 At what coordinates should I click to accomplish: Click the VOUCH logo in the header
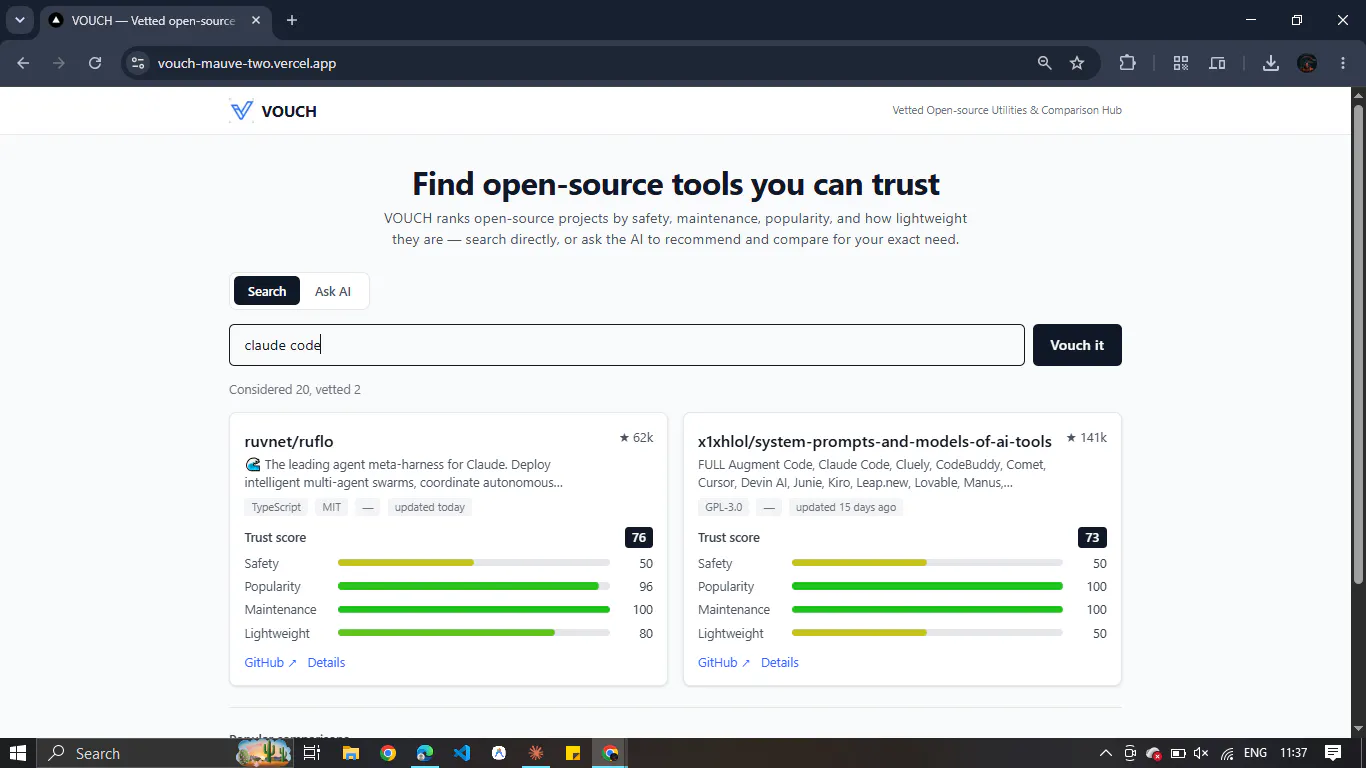point(273,111)
